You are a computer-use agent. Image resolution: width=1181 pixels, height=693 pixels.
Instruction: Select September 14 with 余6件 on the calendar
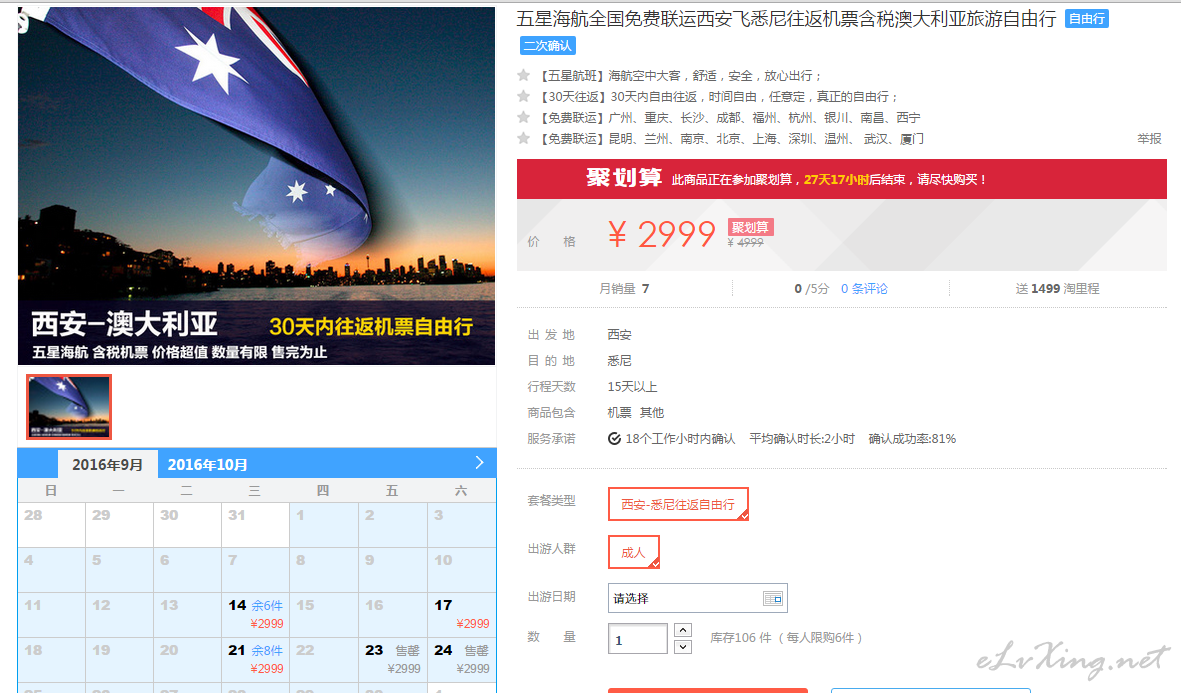point(255,615)
